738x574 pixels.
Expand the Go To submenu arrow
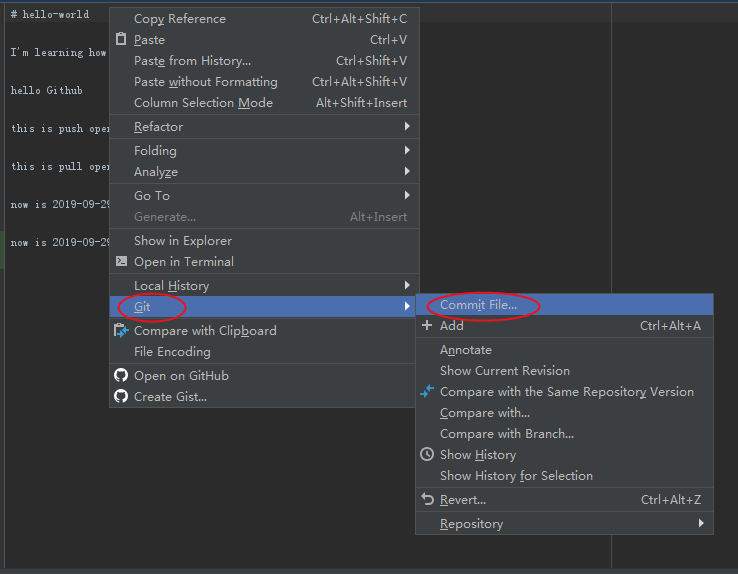(x=407, y=195)
